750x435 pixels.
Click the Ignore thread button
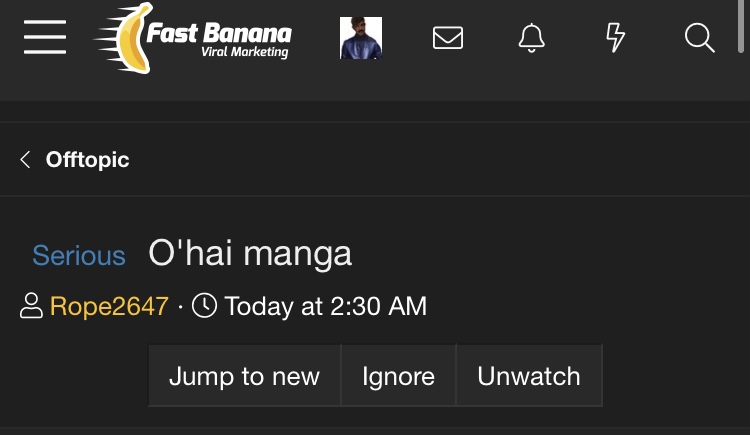pos(398,376)
